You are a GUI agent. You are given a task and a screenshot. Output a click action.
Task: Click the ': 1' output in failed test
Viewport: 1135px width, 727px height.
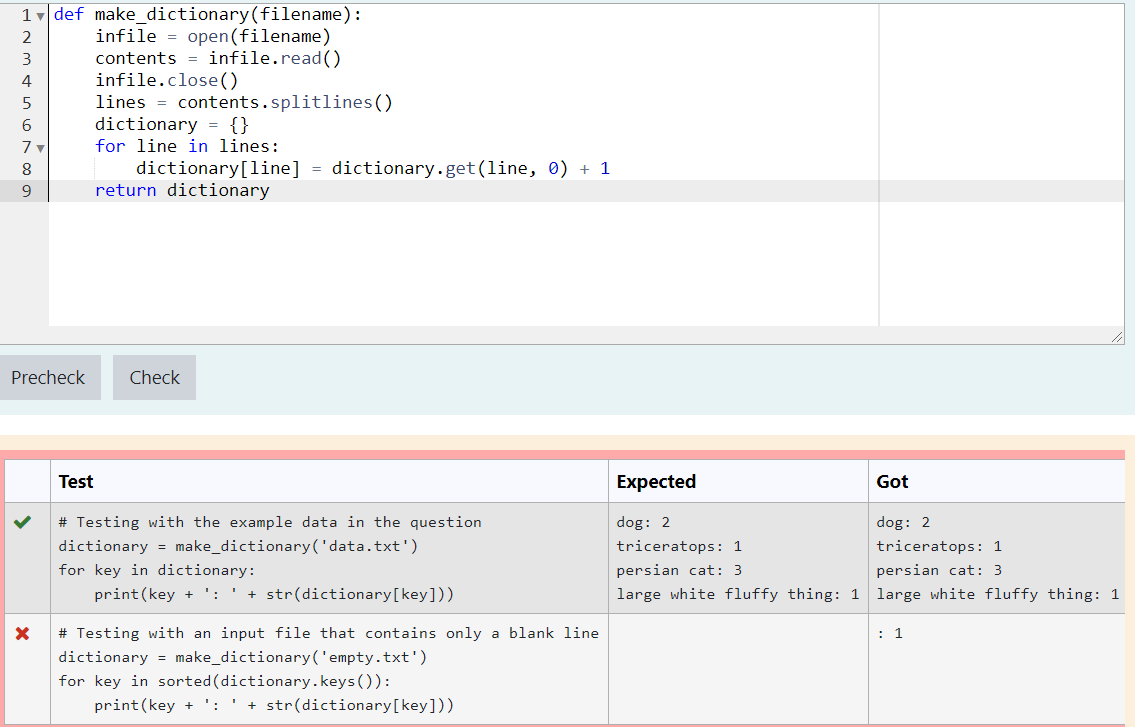[x=890, y=633]
